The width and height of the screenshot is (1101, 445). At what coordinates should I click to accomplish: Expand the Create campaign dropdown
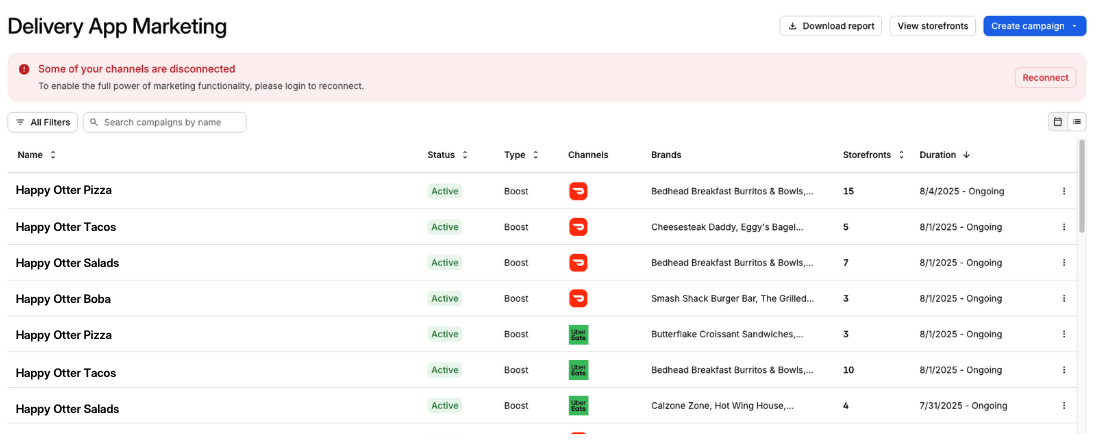pos(1074,26)
